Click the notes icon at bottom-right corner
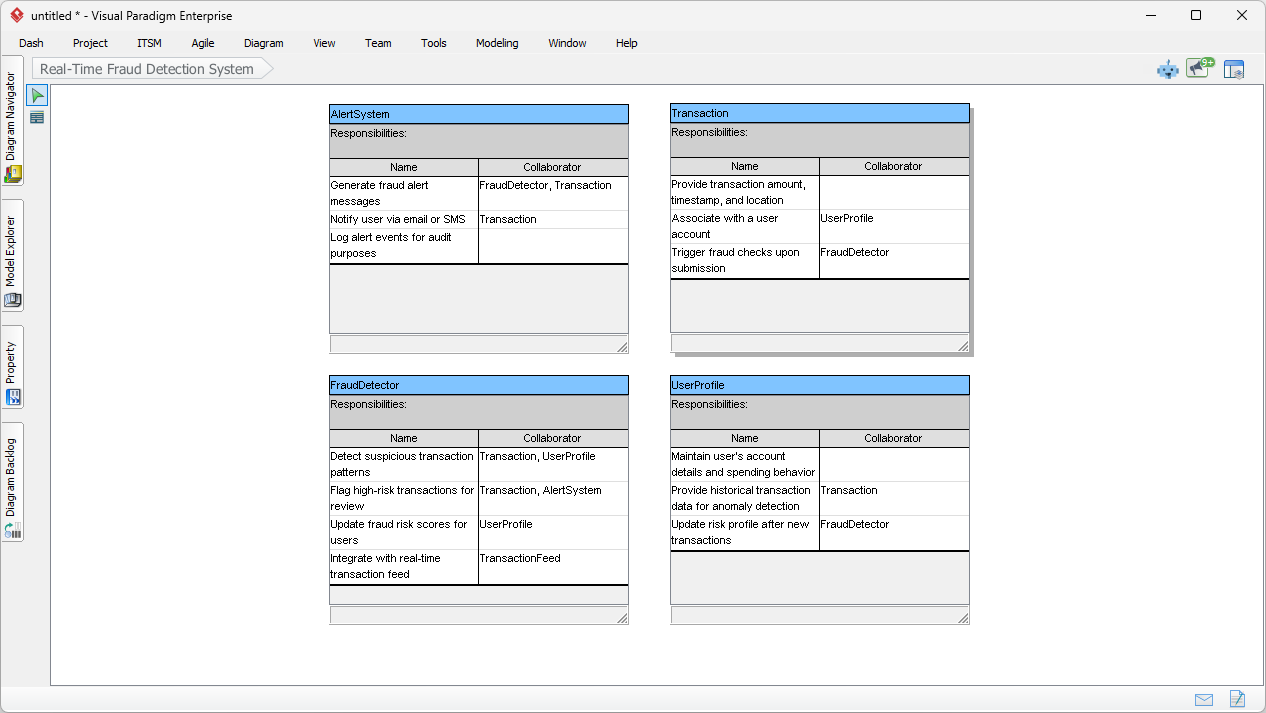This screenshot has height=713, width=1266. [1238, 699]
